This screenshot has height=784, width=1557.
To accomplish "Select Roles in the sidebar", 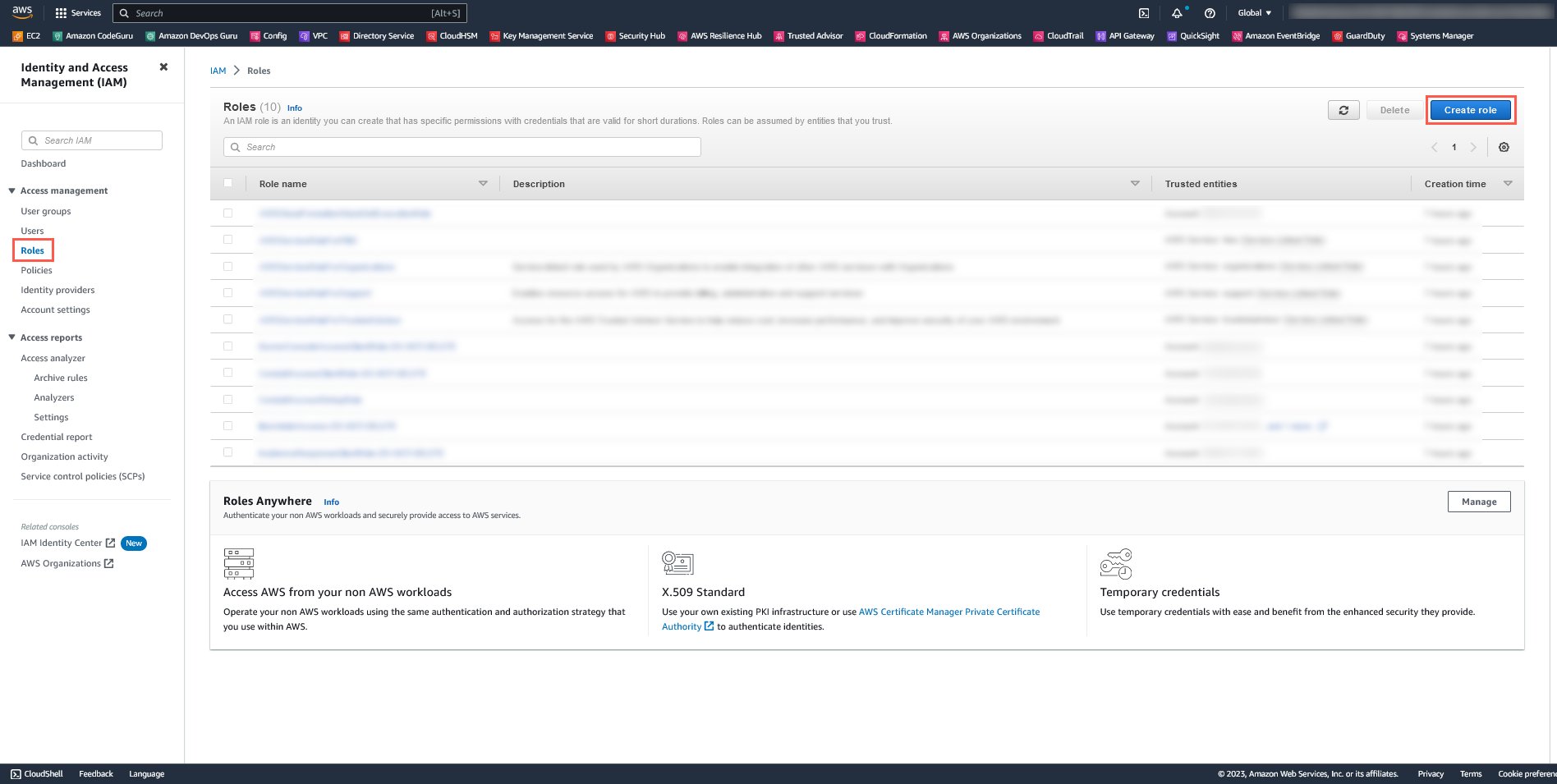I will (33, 250).
